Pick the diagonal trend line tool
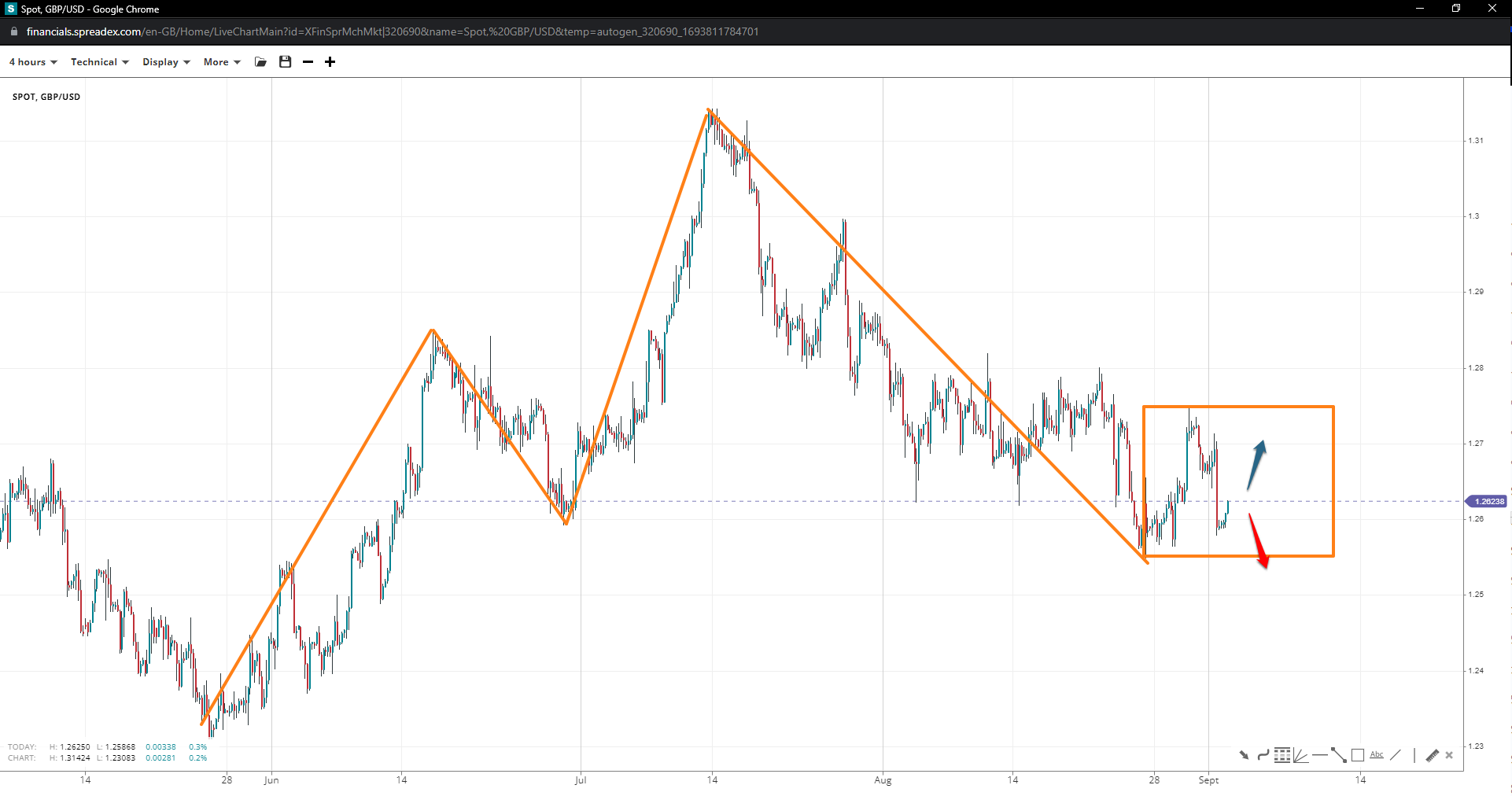This screenshot has width=1512, height=796. [x=1396, y=755]
